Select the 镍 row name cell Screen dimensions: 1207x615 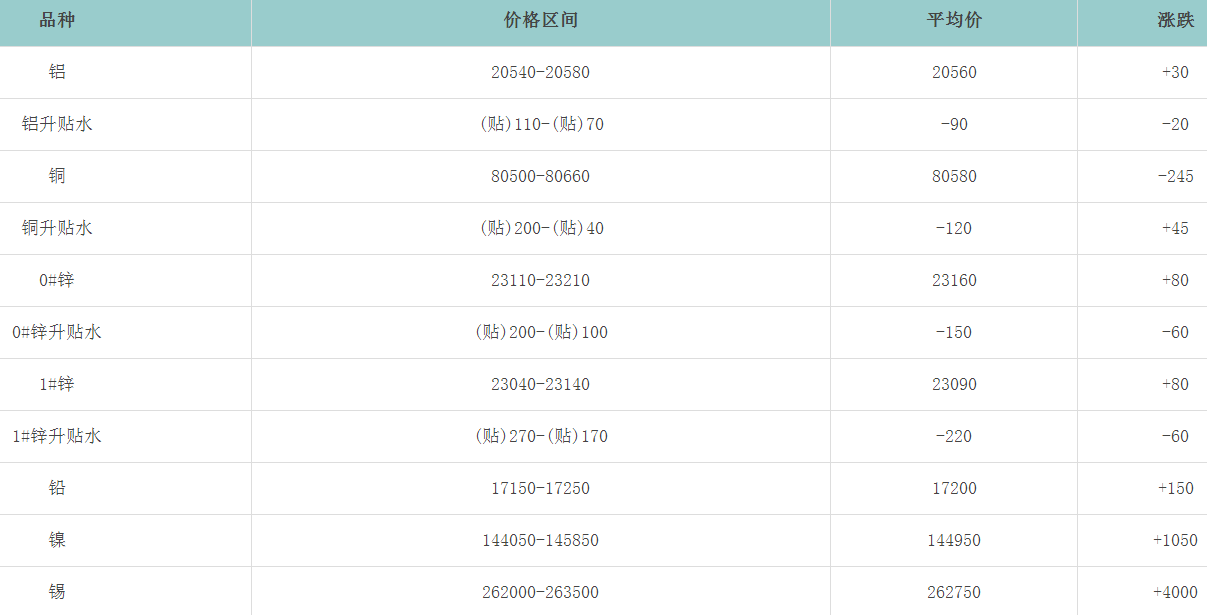[x=57, y=540]
